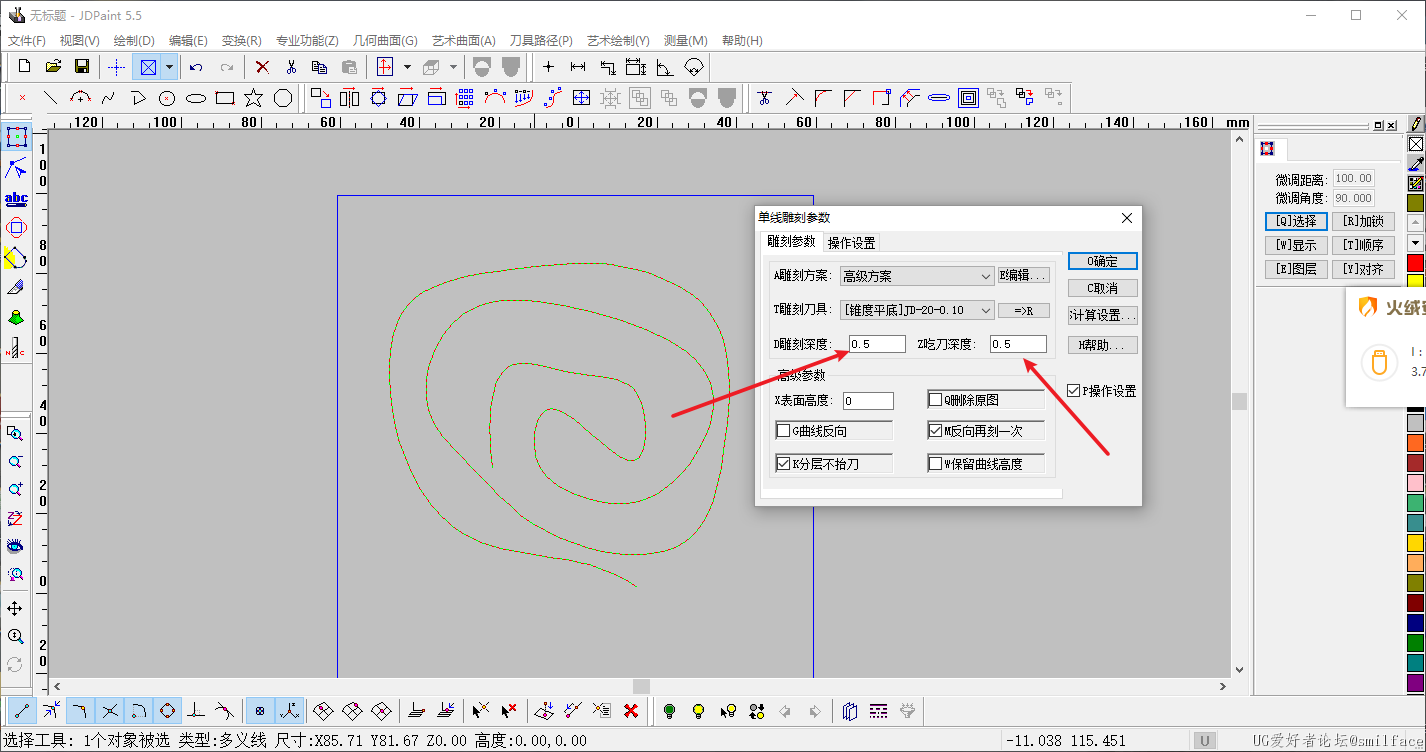Image resolution: width=1426 pixels, height=752 pixels.
Task: Click the node edit tool in left sidebar
Action: (16, 168)
